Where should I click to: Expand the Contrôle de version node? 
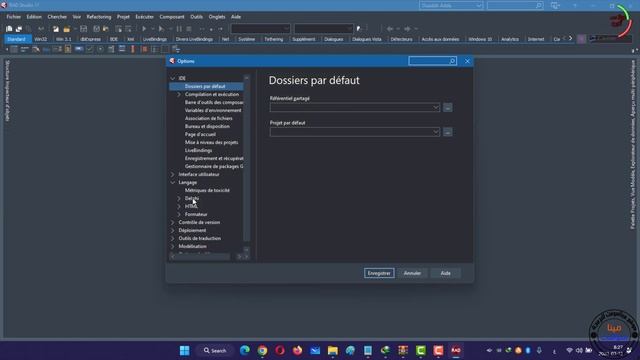pyautogui.click(x=173, y=222)
